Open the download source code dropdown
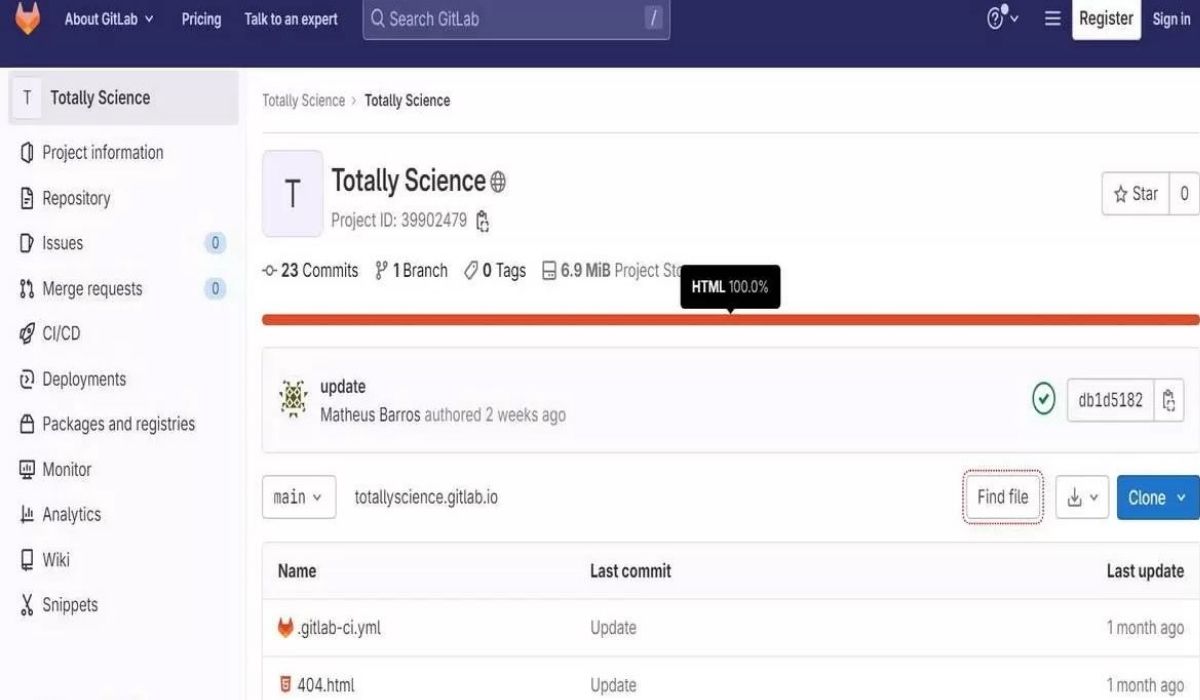 tap(1082, 497)
